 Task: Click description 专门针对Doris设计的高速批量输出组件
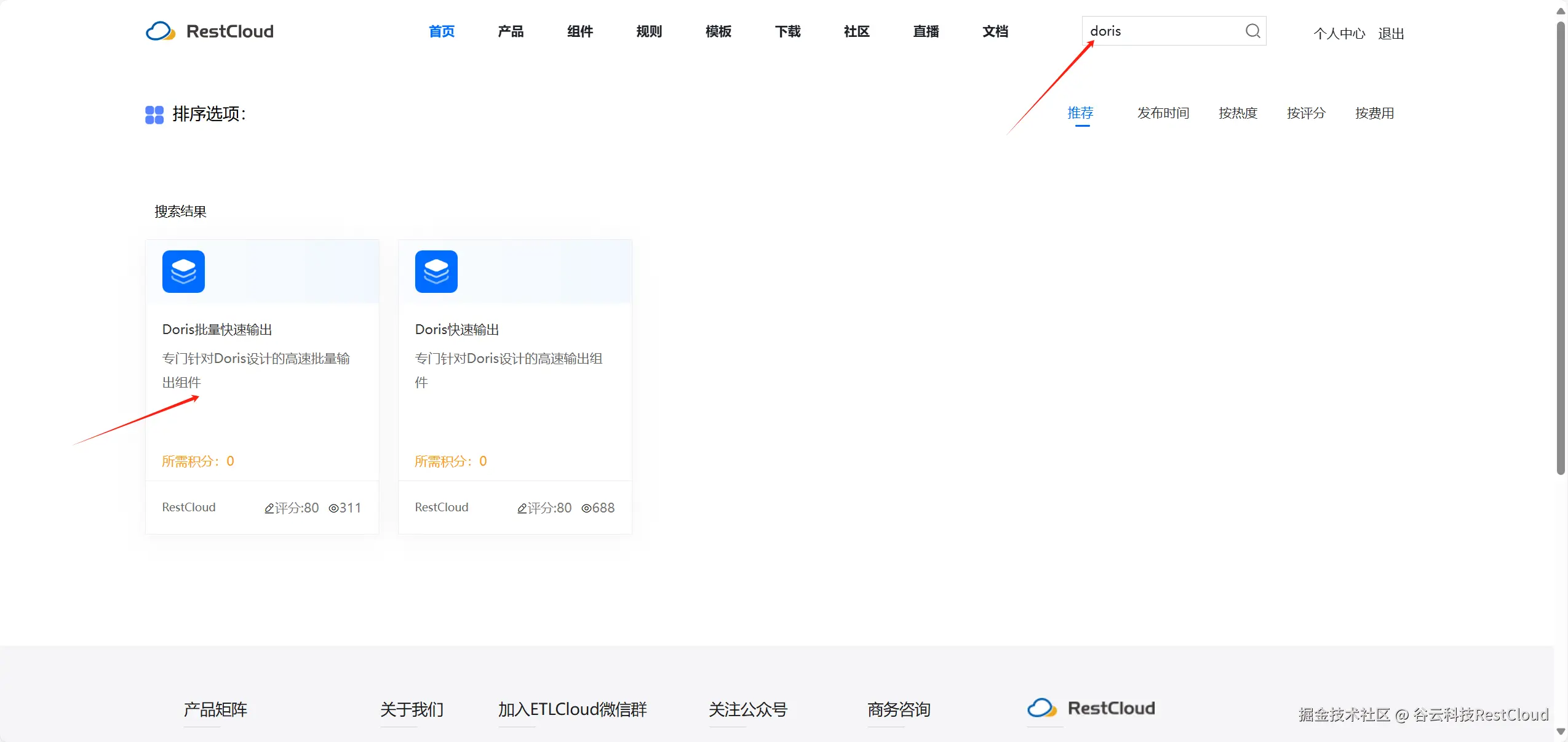(x=256, y=370)
